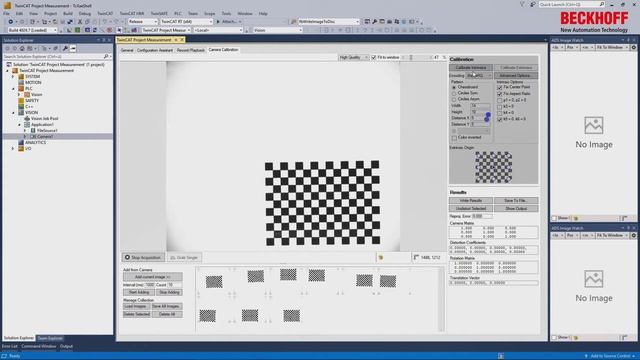640x360 pixels.
Task: Click the Width input field in Pattern group
Action: [480, 106]
